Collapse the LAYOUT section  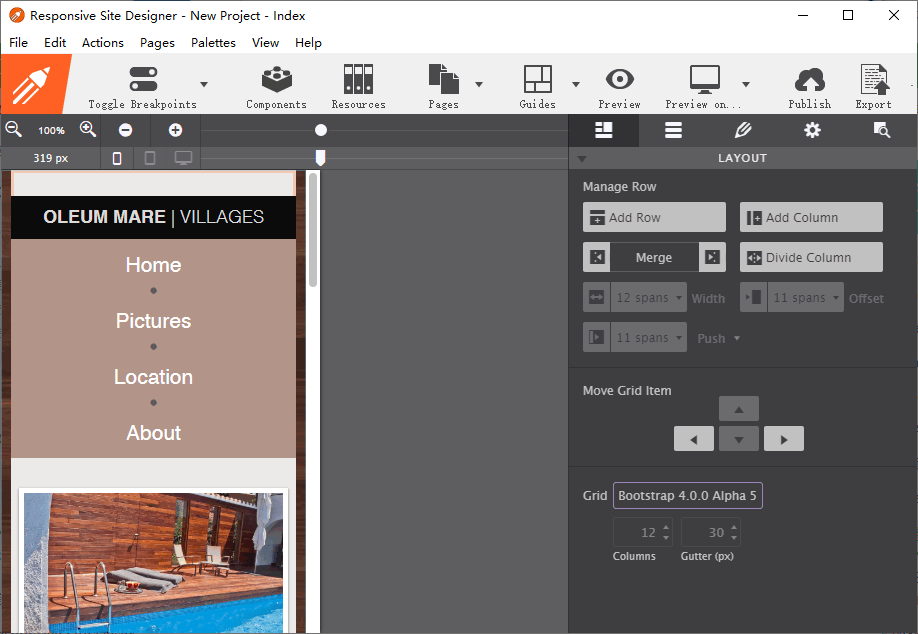(x=583, y=158)
